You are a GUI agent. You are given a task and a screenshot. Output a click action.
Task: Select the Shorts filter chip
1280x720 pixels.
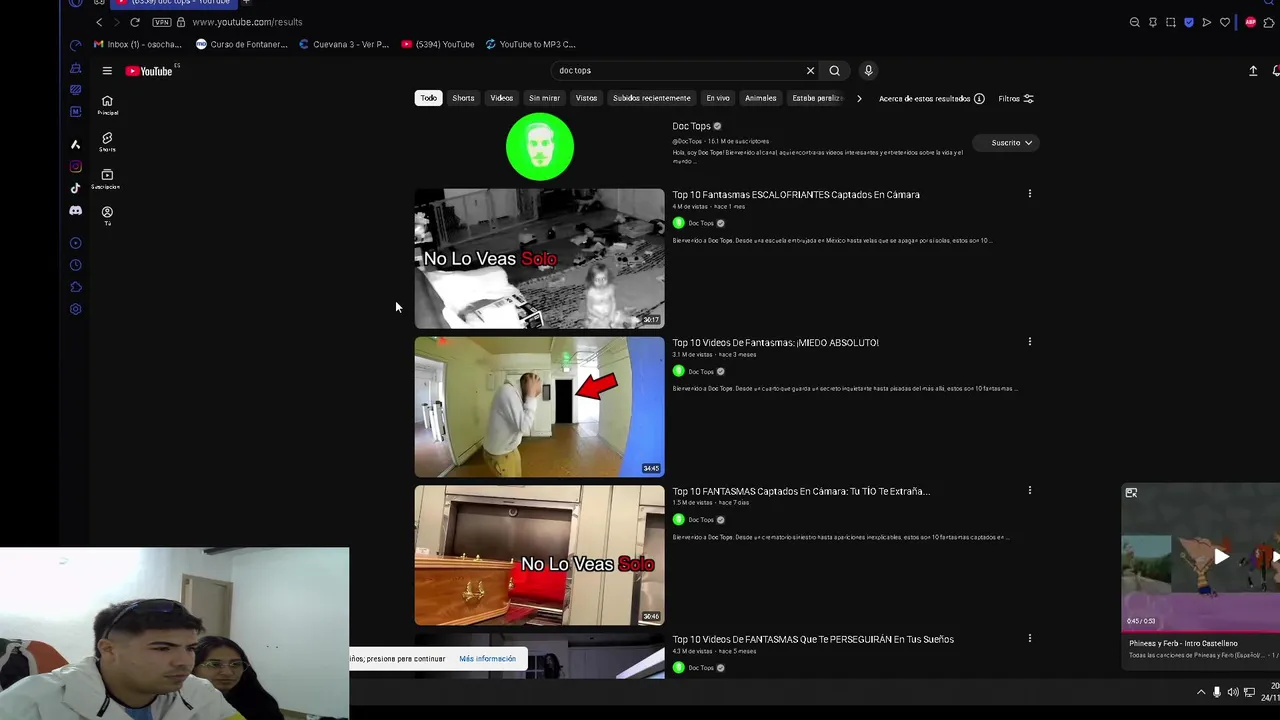pos(463,98)
